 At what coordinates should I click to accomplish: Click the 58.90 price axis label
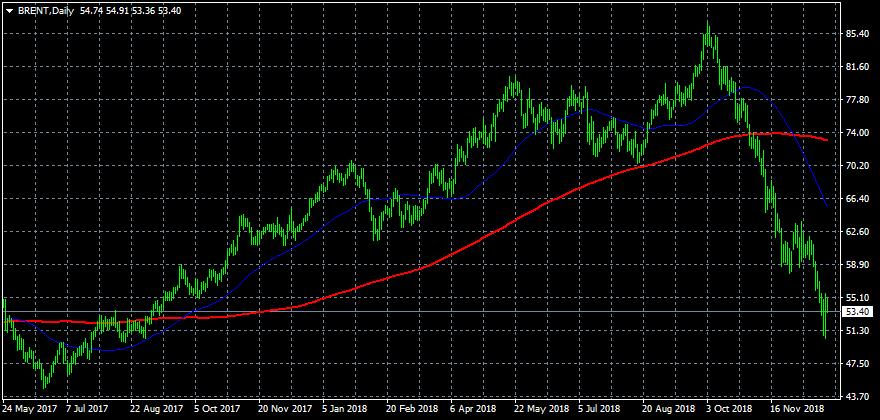[856, 265]
